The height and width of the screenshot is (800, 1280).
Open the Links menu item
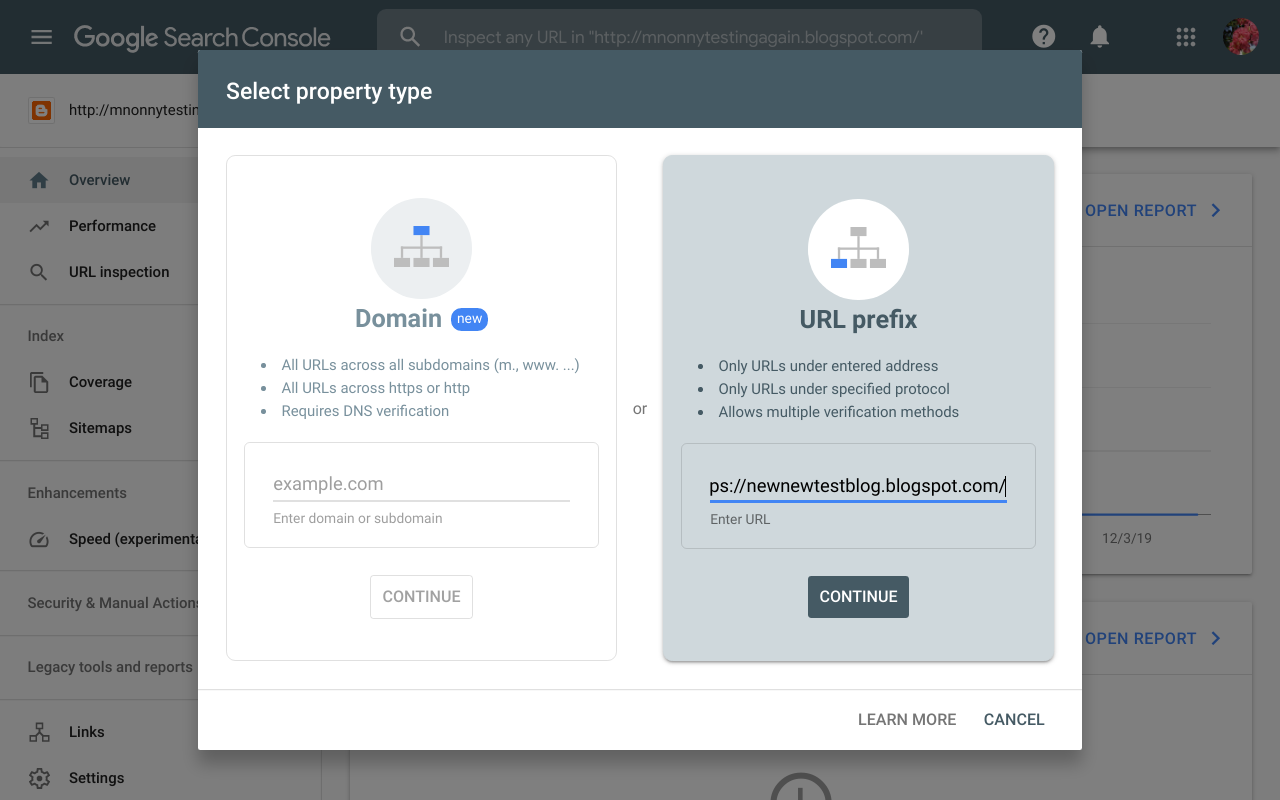(100, 732)
